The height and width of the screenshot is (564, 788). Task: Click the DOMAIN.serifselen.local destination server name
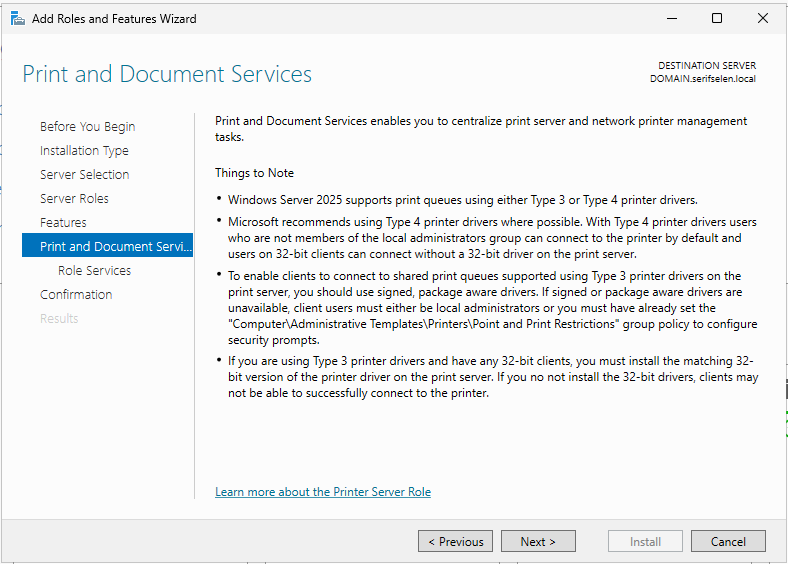pos(702,78)
